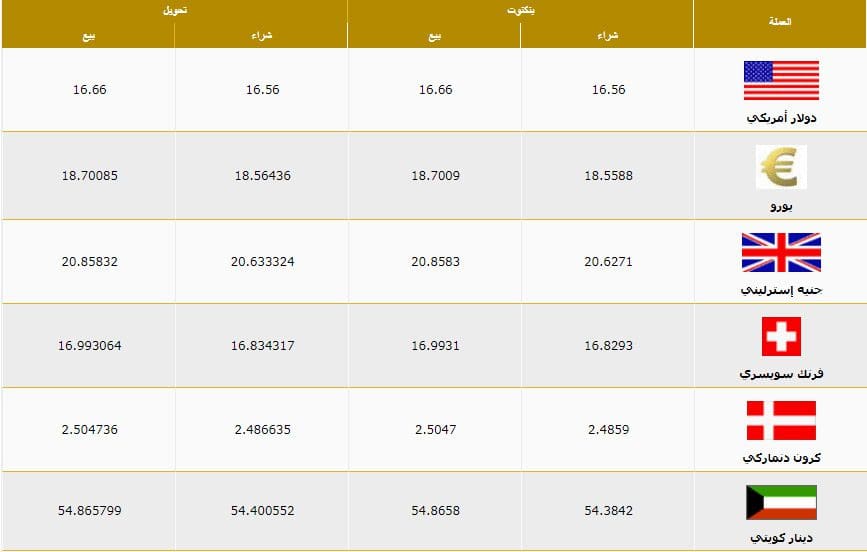The height and width of the screenshot is (552, 867).
Task: Select the جنيه إسترليني currency label
Action: pyautogui.click(x=781, y=290)
